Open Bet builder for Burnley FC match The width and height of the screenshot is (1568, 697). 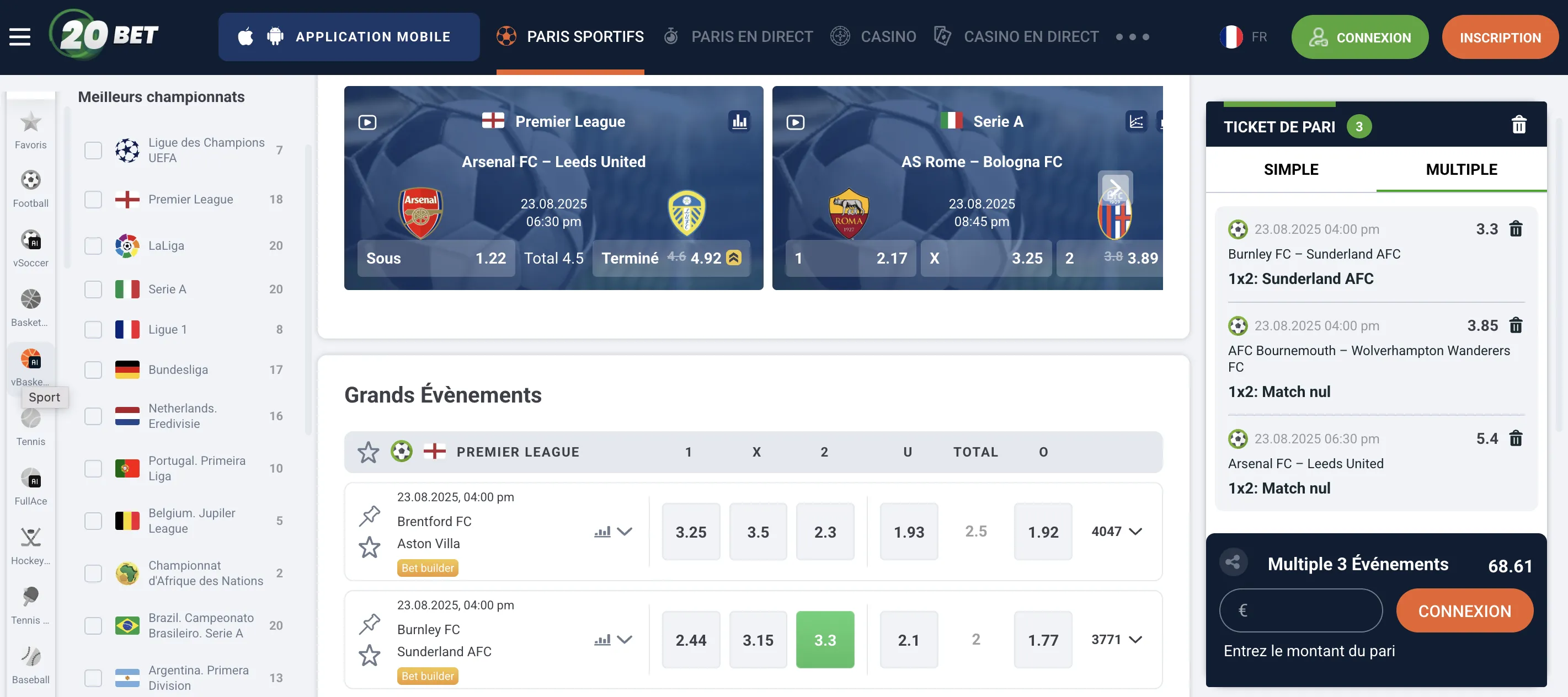tap(428, 675)
